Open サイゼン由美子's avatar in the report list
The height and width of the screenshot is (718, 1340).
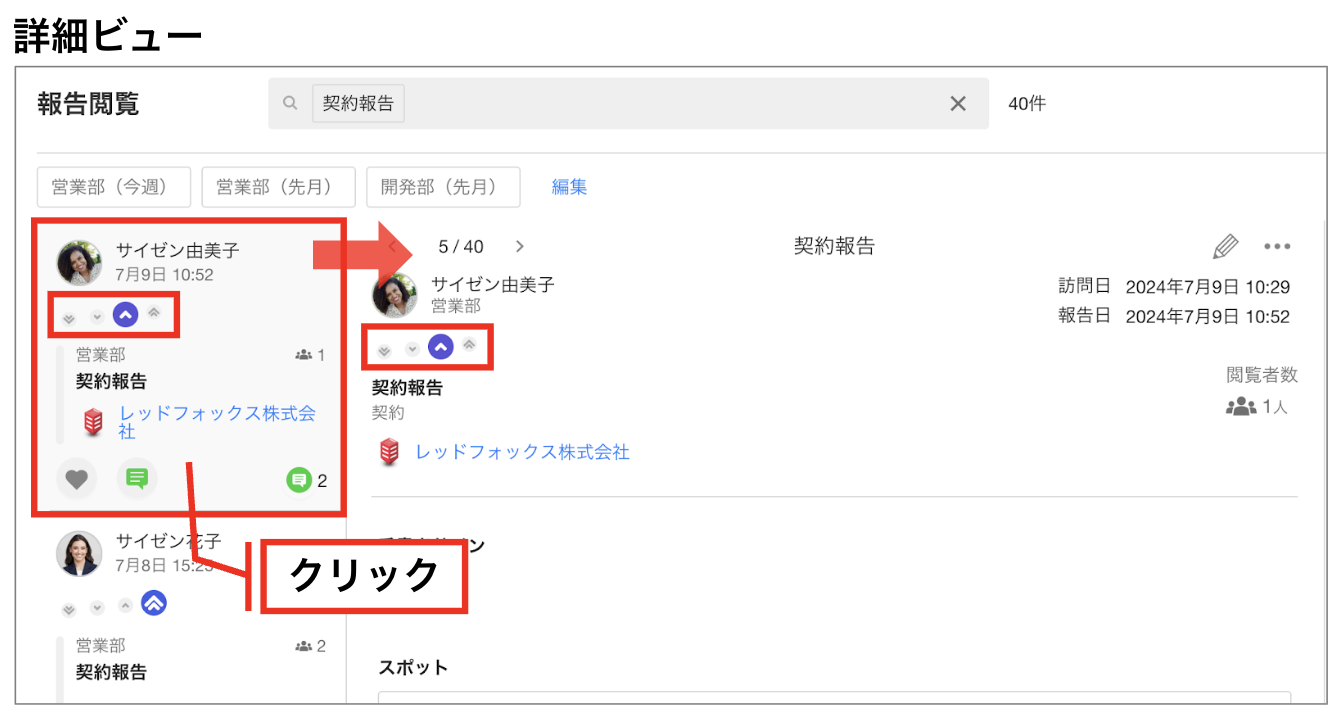tap(79, 262)
